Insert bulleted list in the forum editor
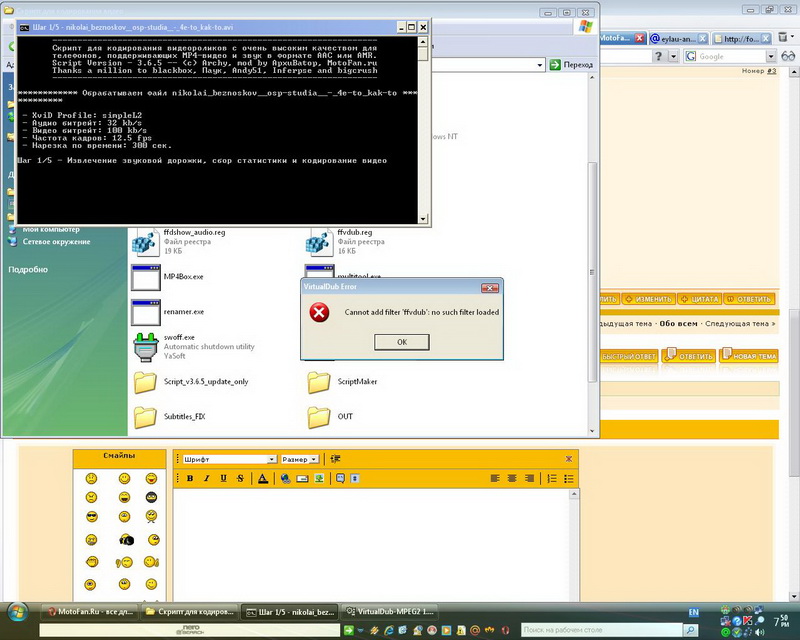 569,478
